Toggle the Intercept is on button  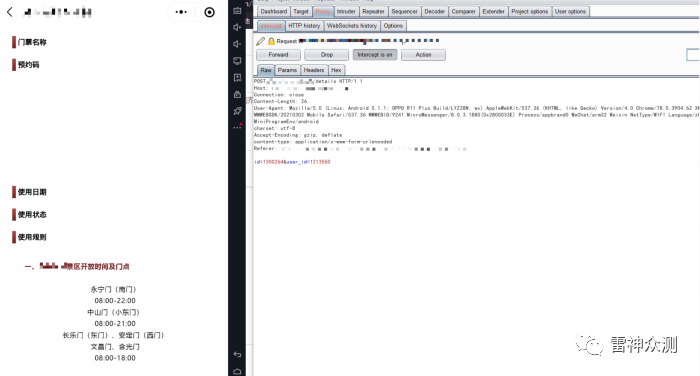(x=375, y=55)
